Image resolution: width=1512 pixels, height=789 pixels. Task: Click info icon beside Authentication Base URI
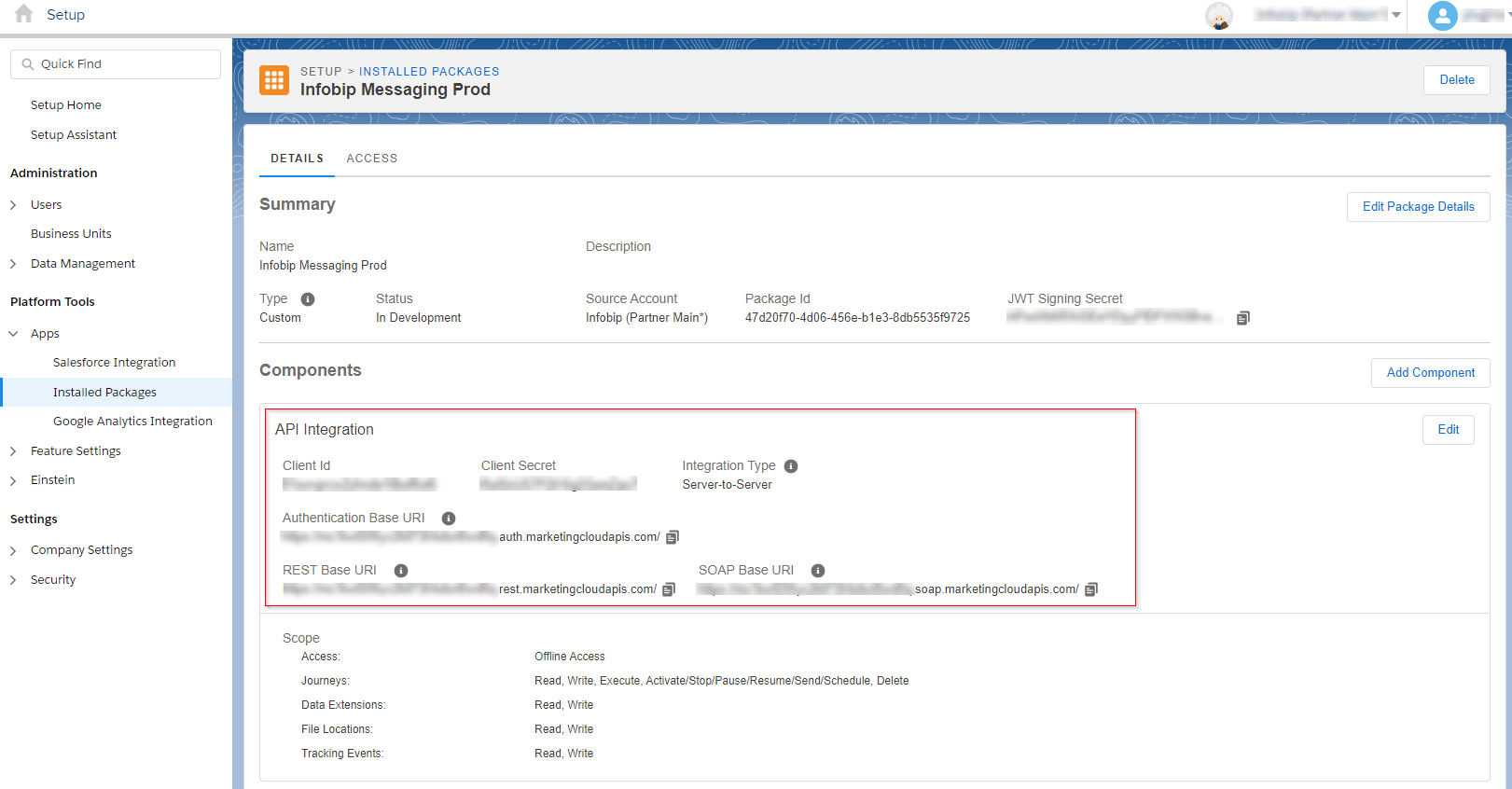pyautogui.click(x=449, y=519)
